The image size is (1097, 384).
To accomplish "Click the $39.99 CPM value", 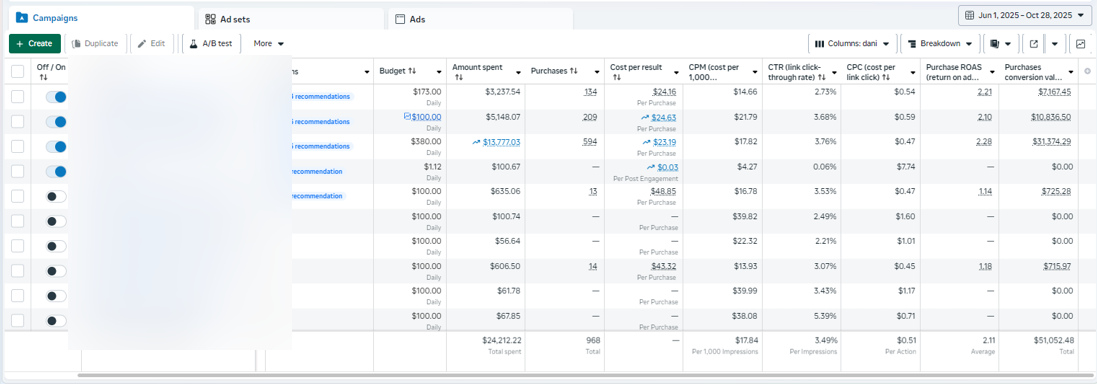I will 745,291.
